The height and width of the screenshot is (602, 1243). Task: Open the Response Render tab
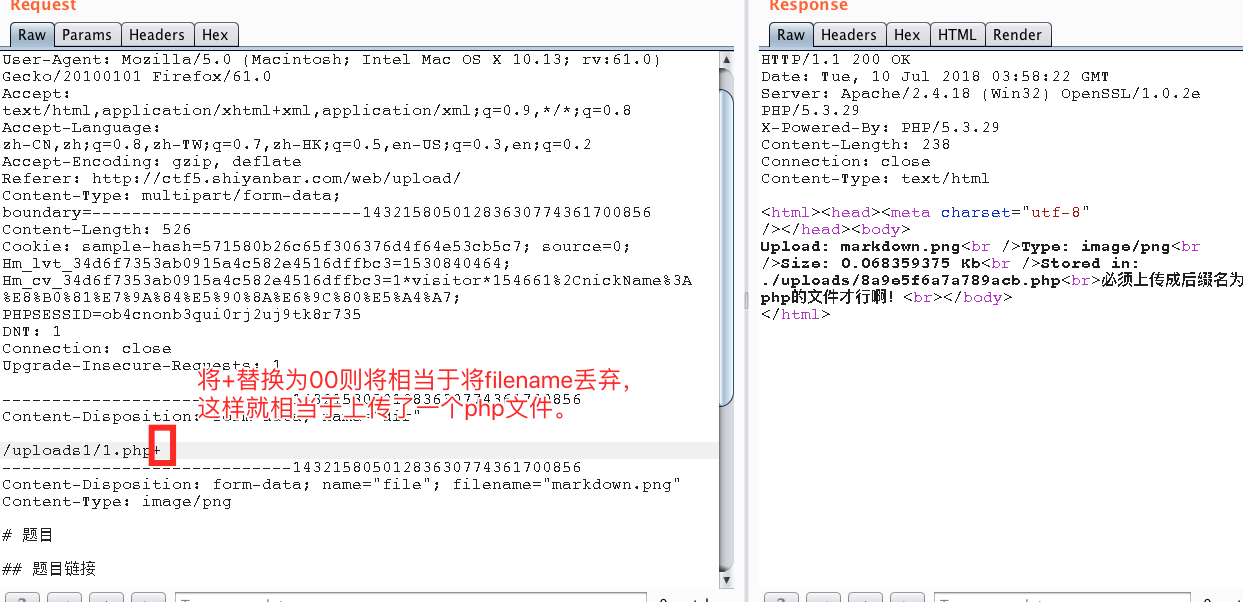1018,34
